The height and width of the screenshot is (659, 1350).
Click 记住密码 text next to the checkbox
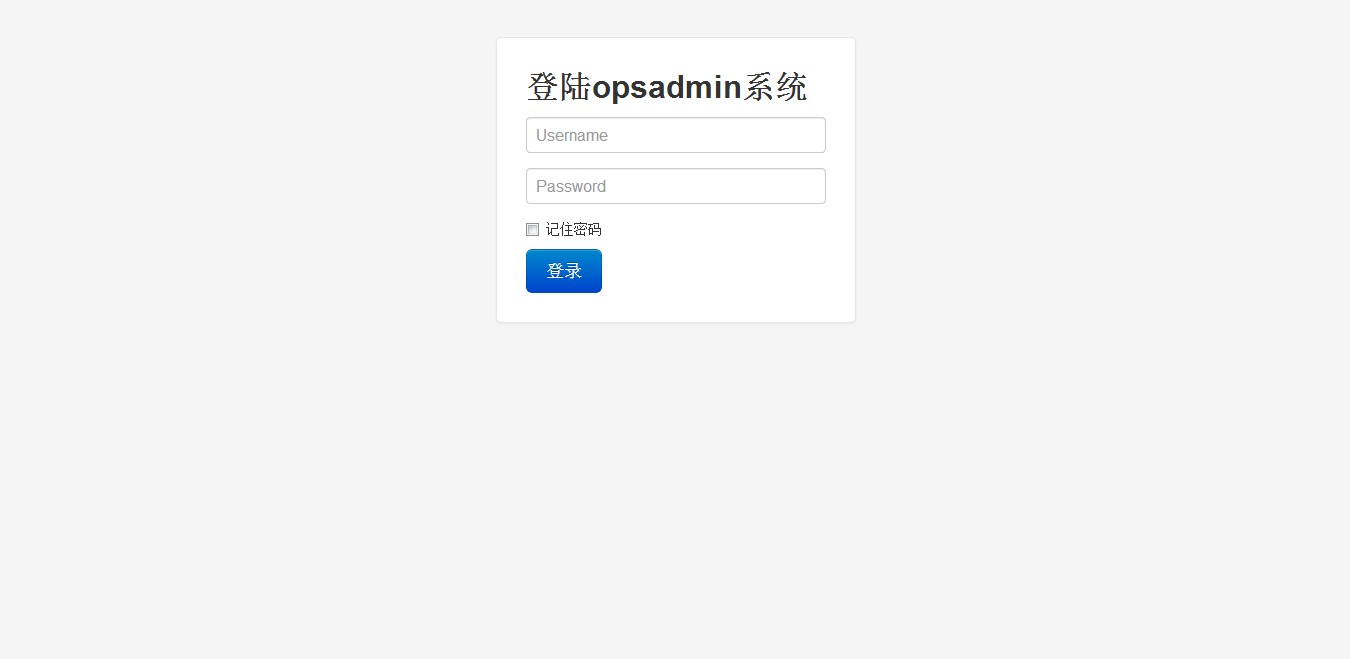573,230
